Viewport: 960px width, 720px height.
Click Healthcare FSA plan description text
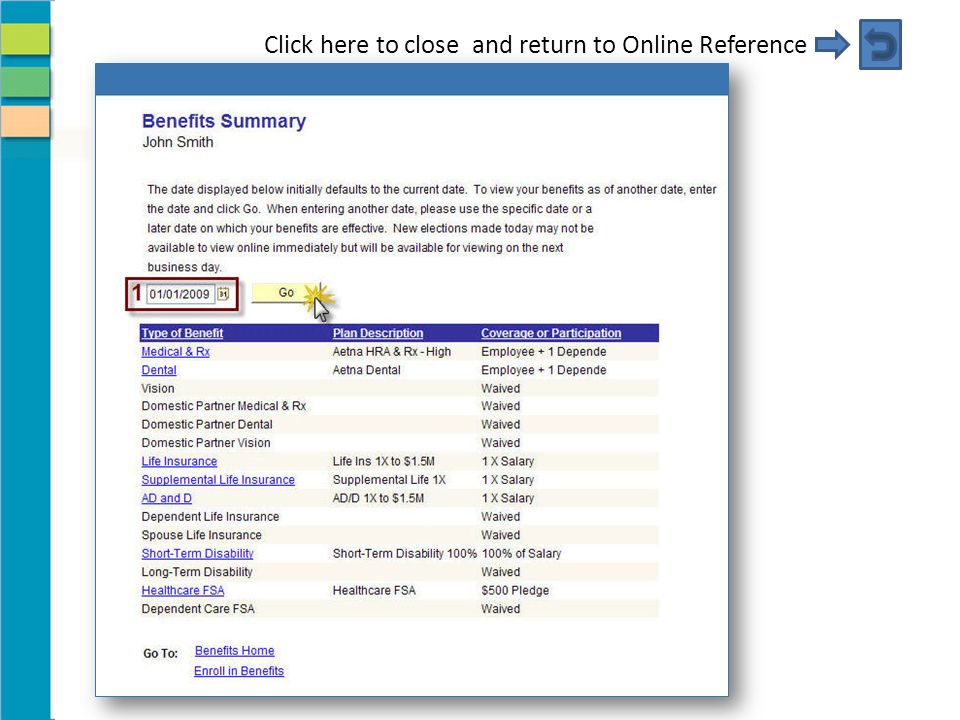(x=374, y=590)
